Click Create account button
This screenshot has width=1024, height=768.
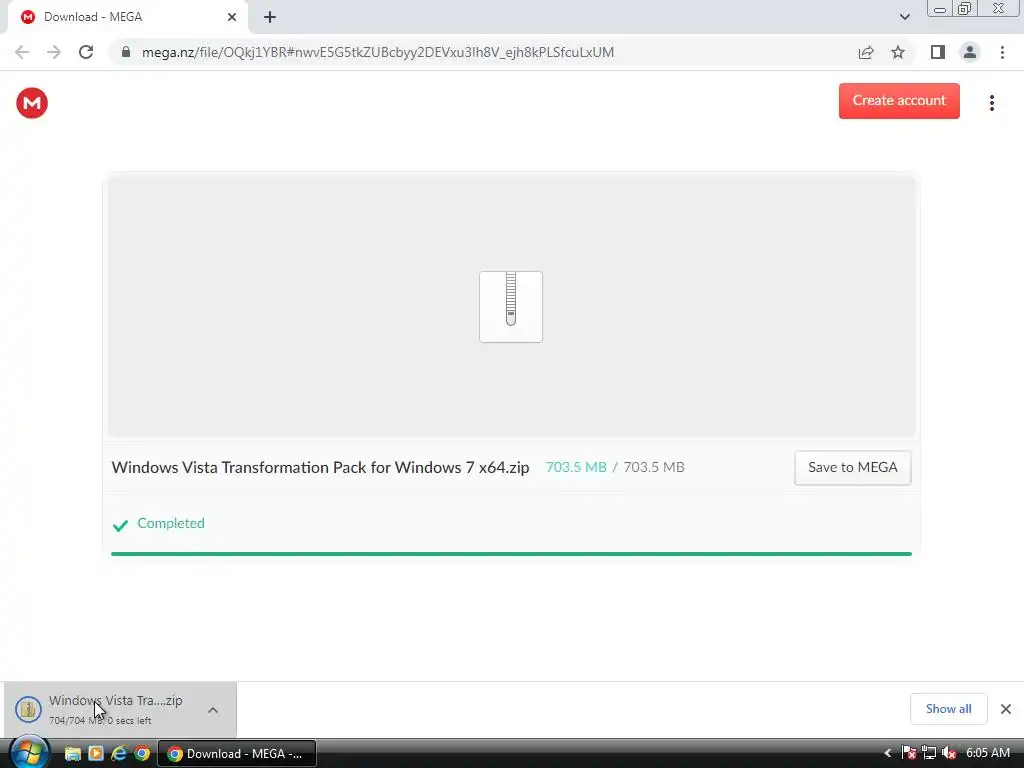899,101
